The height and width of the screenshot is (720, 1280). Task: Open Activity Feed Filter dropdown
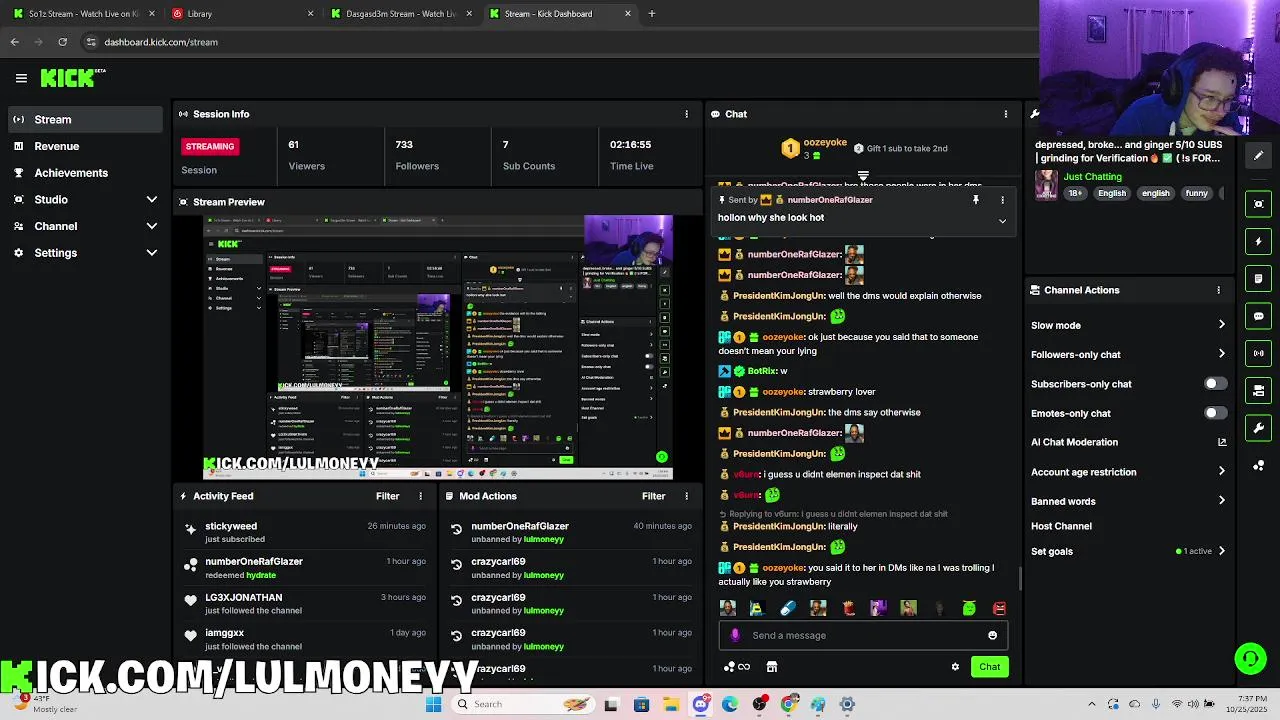click(x=387, y=496)
